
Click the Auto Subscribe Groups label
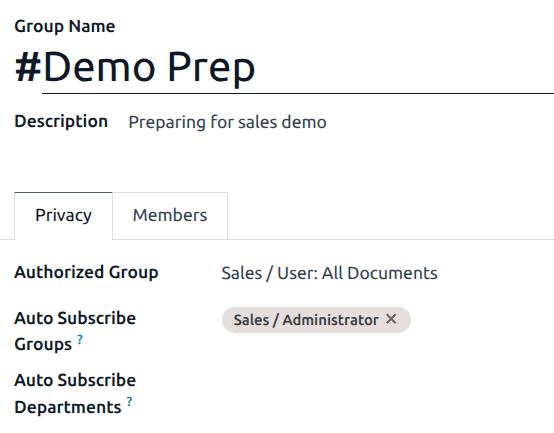pos(75,331)
